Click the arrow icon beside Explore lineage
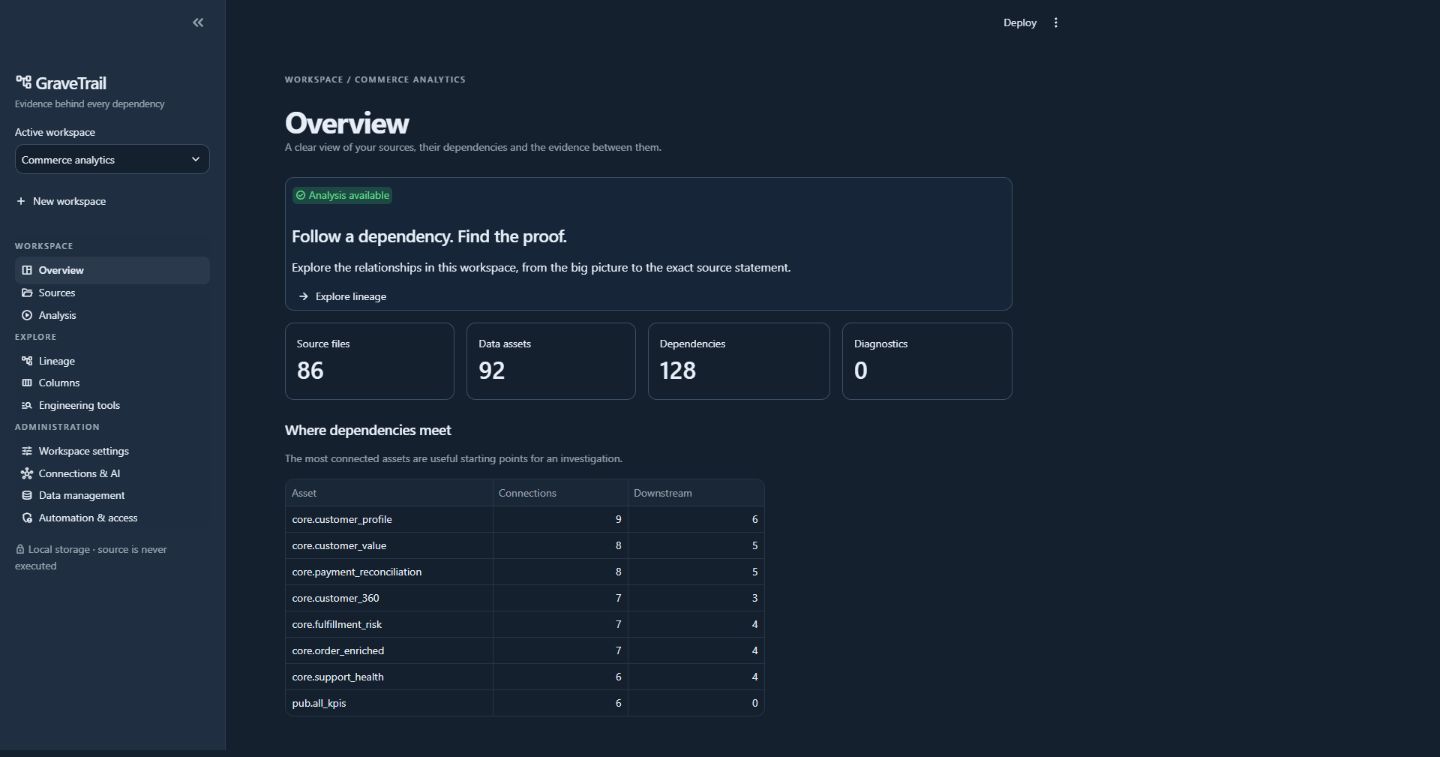Viewport: 1440px width, 757px height. point(304,297)
